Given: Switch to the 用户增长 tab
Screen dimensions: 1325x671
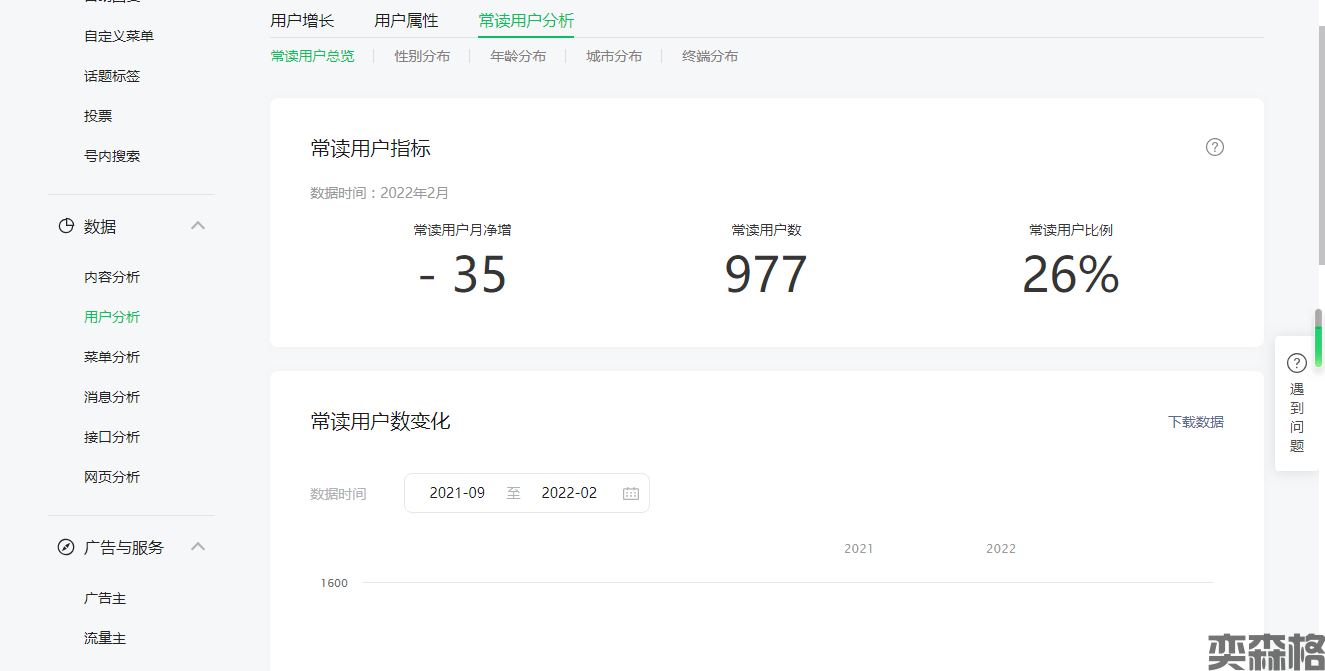Looking at the screenshot, I should pos(302,20).
